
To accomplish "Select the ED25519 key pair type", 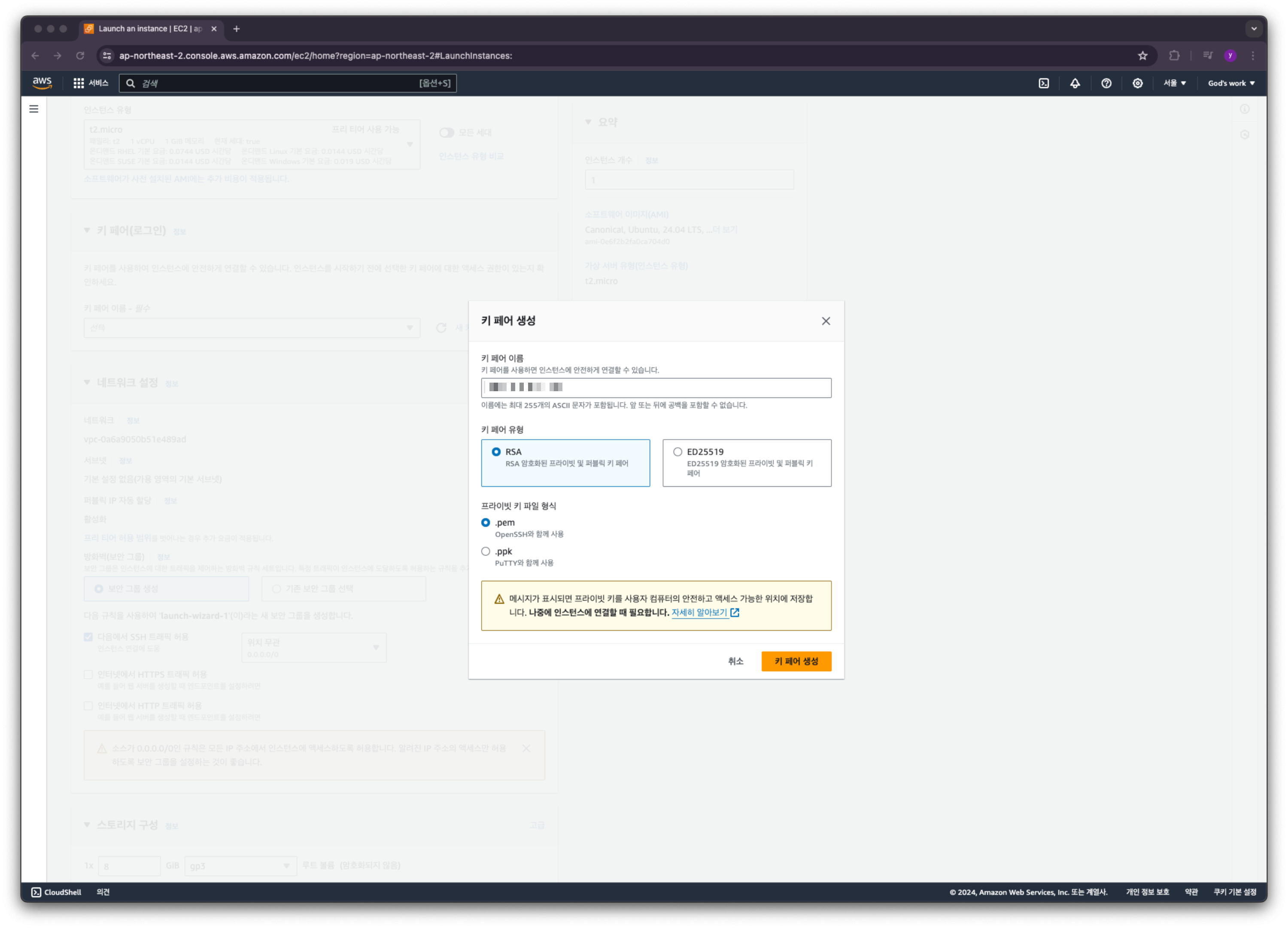I will pyautogui.click(x=746, y=463).
